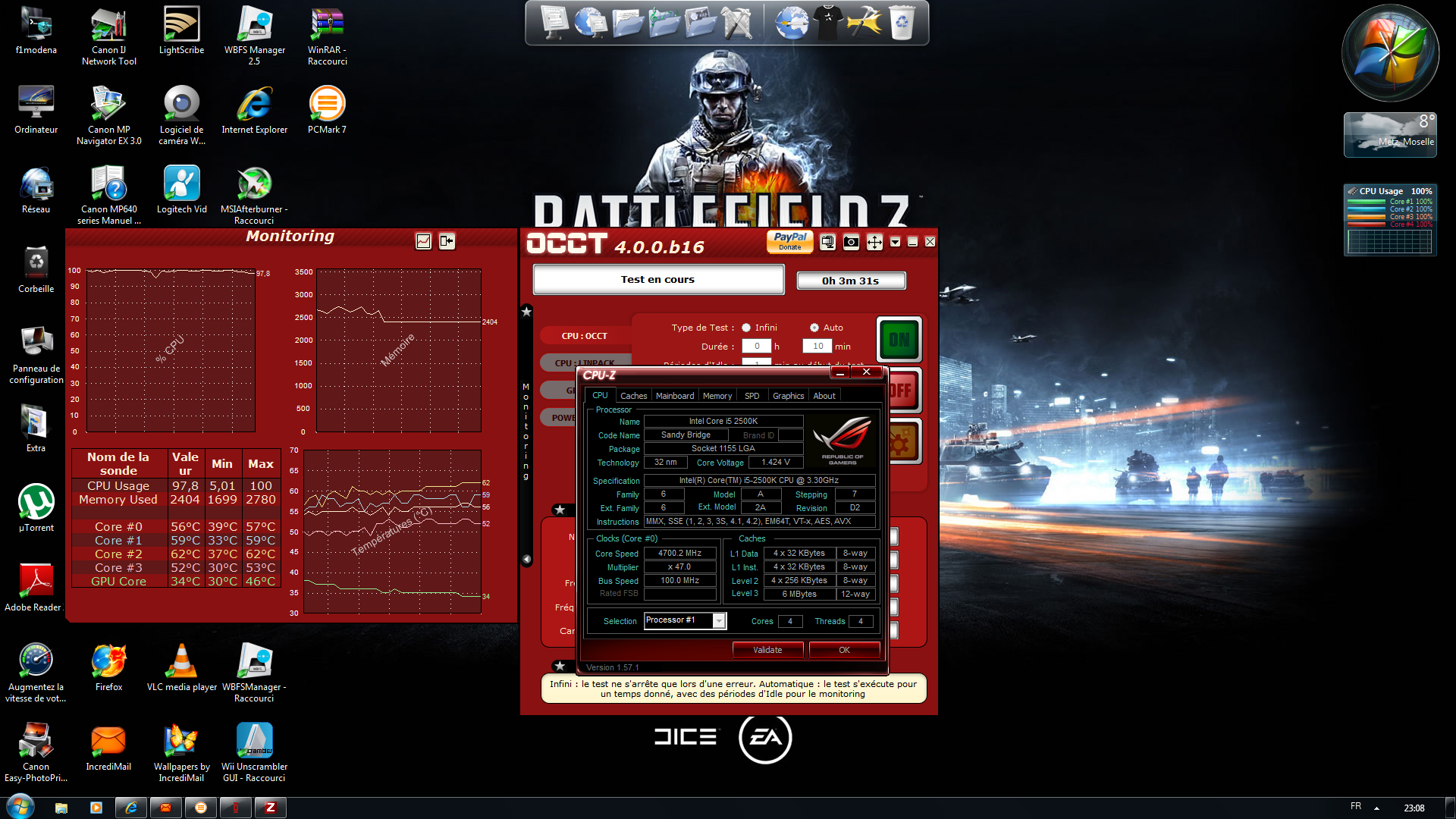Select the Auto test type radio
The width and height of the screenshot is (1456, 819).
point(814,328)
